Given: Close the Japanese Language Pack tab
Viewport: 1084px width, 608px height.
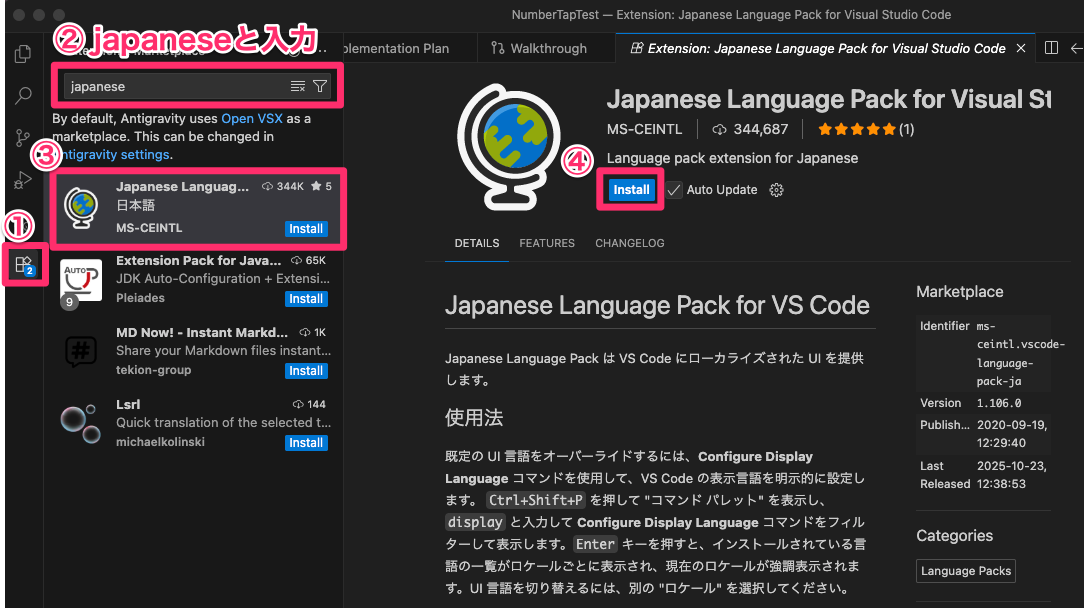Looking at the screenshot, I should click(x=1021, y=48).
